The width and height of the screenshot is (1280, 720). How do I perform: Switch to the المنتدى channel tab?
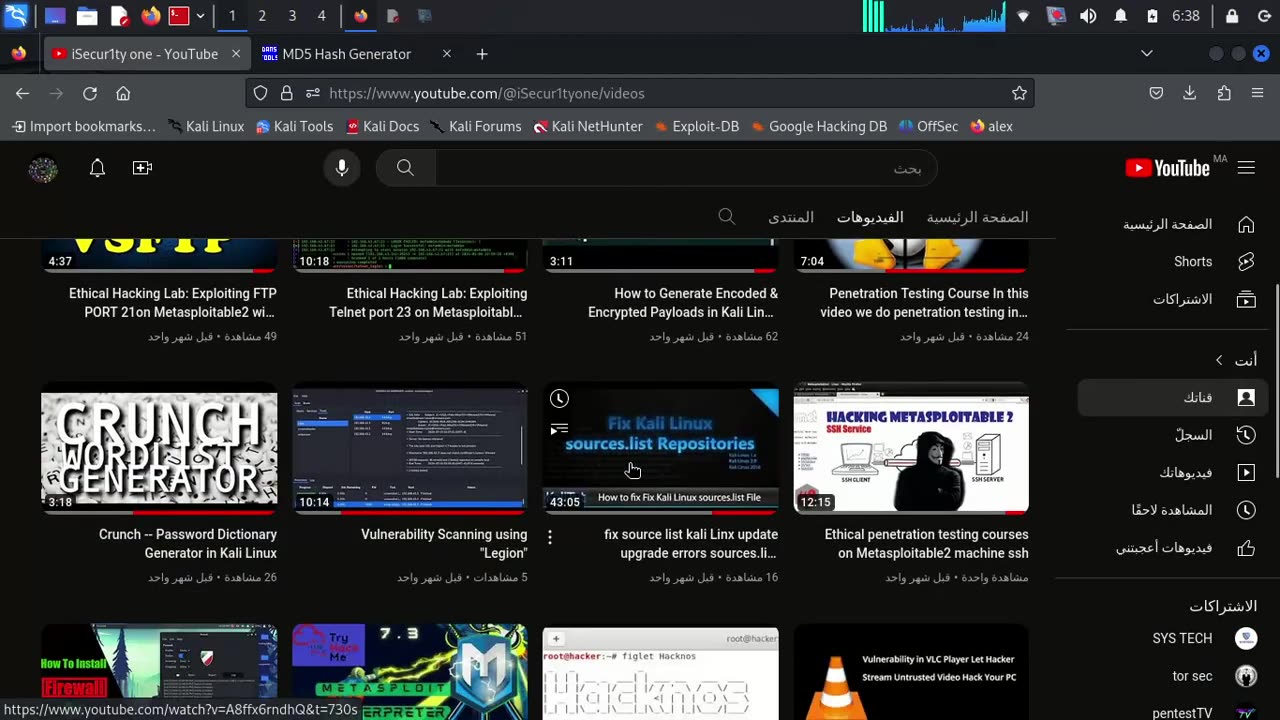(x=791, y=217)
